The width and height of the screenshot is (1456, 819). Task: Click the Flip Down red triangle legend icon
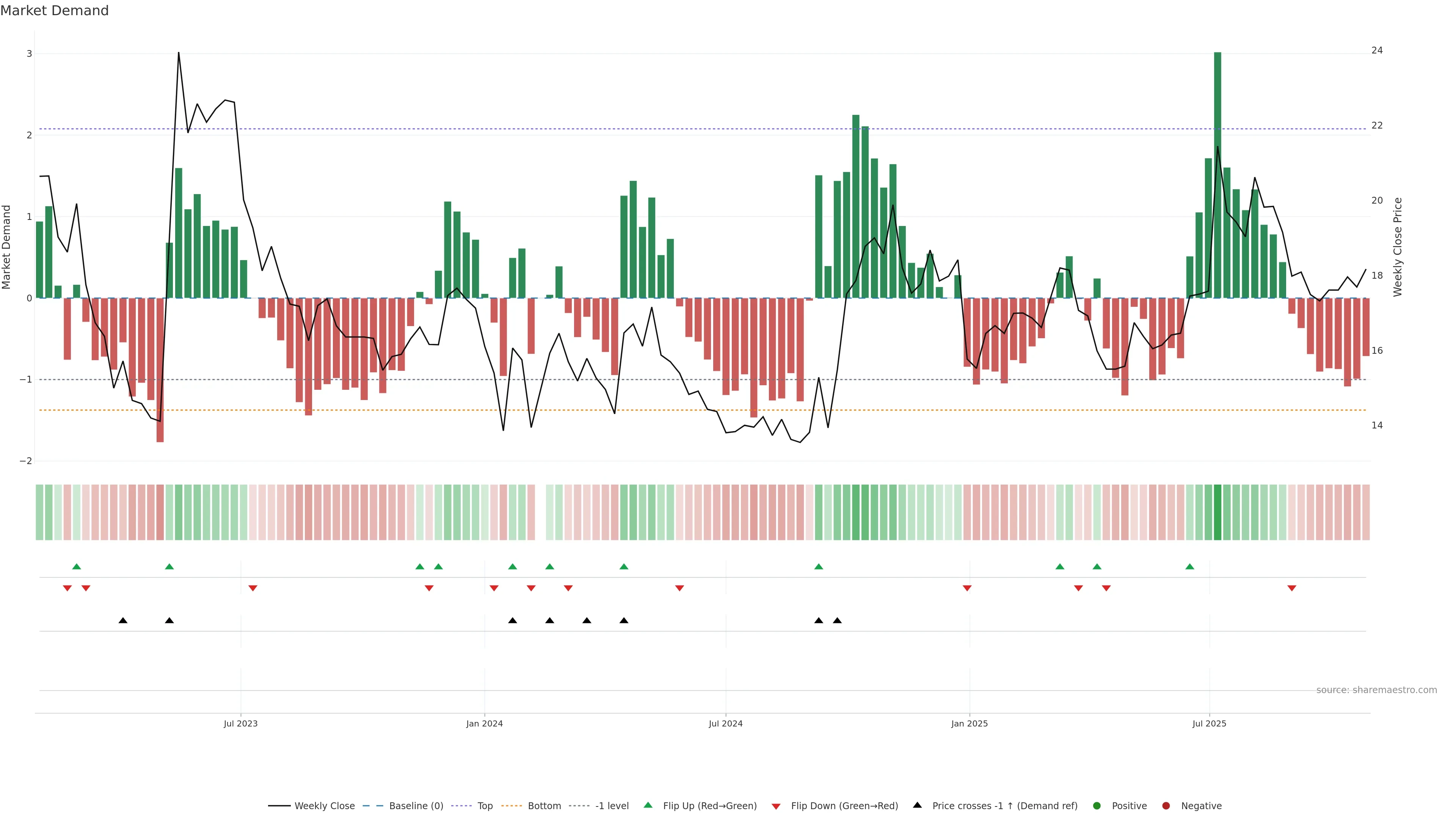tap(776, 806)
